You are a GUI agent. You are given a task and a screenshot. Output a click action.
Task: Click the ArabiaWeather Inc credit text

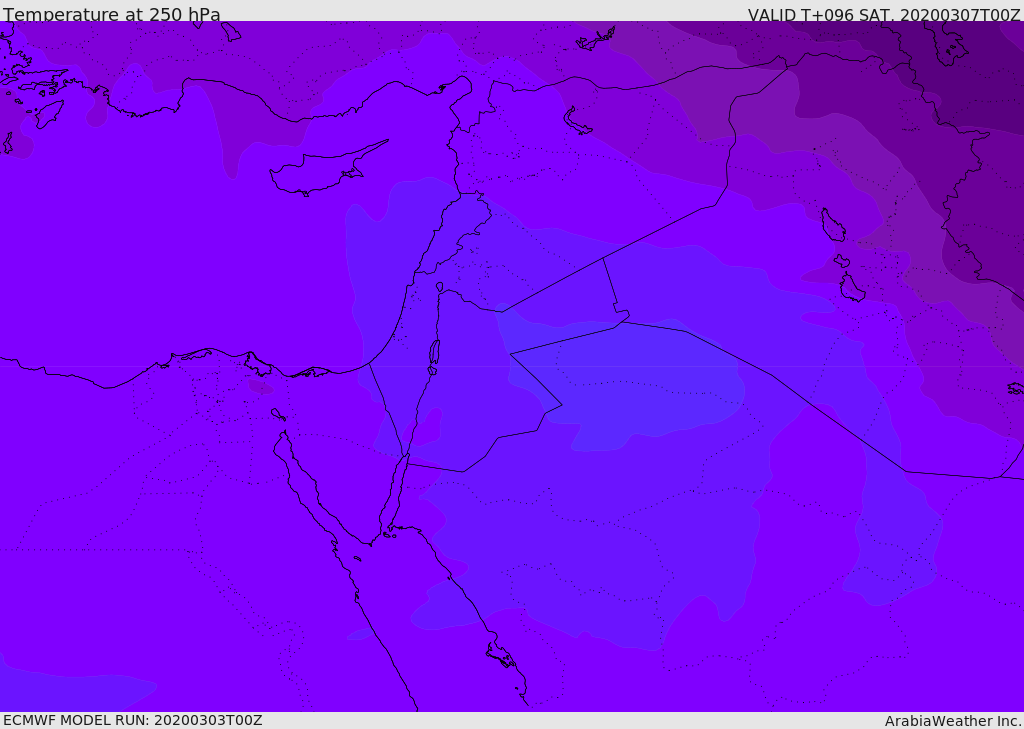(x=951, y=721)
